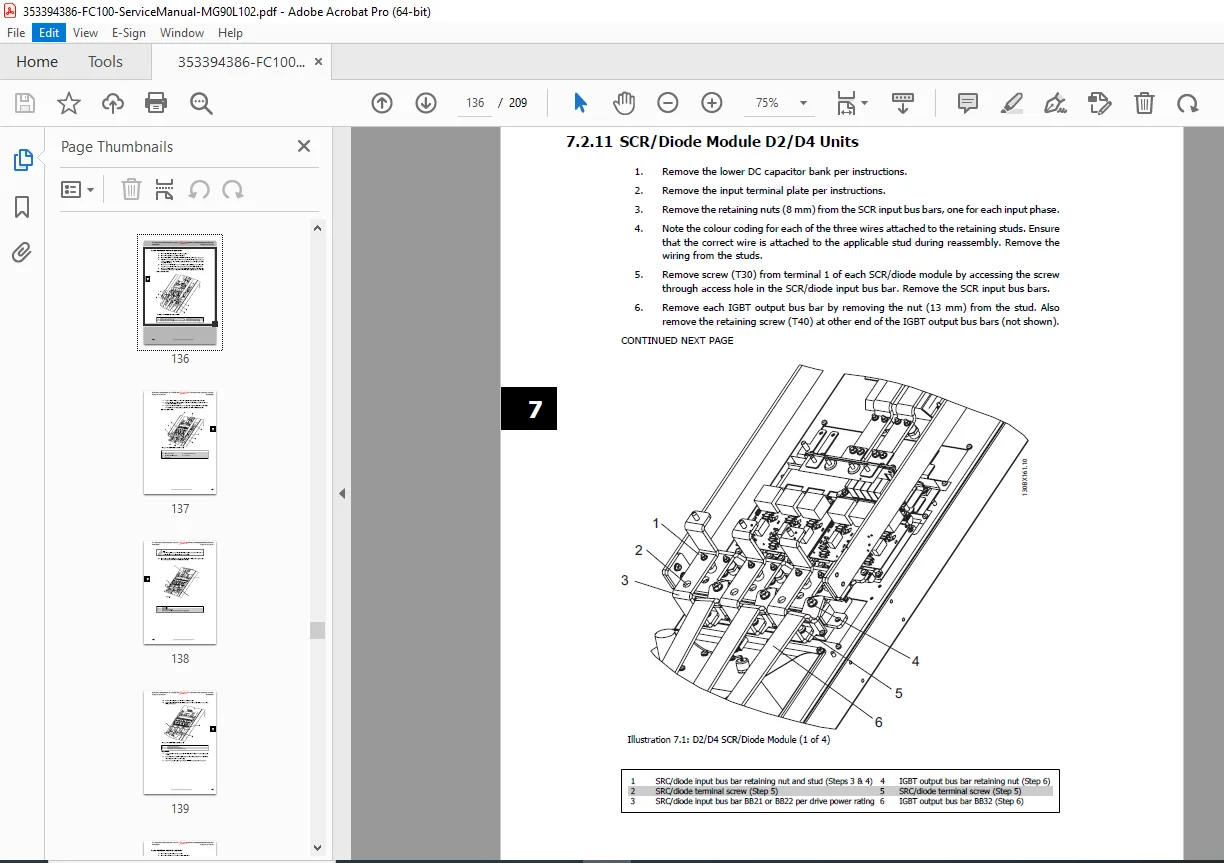Click the Edit PDF stamp icon

(1099, 103)
